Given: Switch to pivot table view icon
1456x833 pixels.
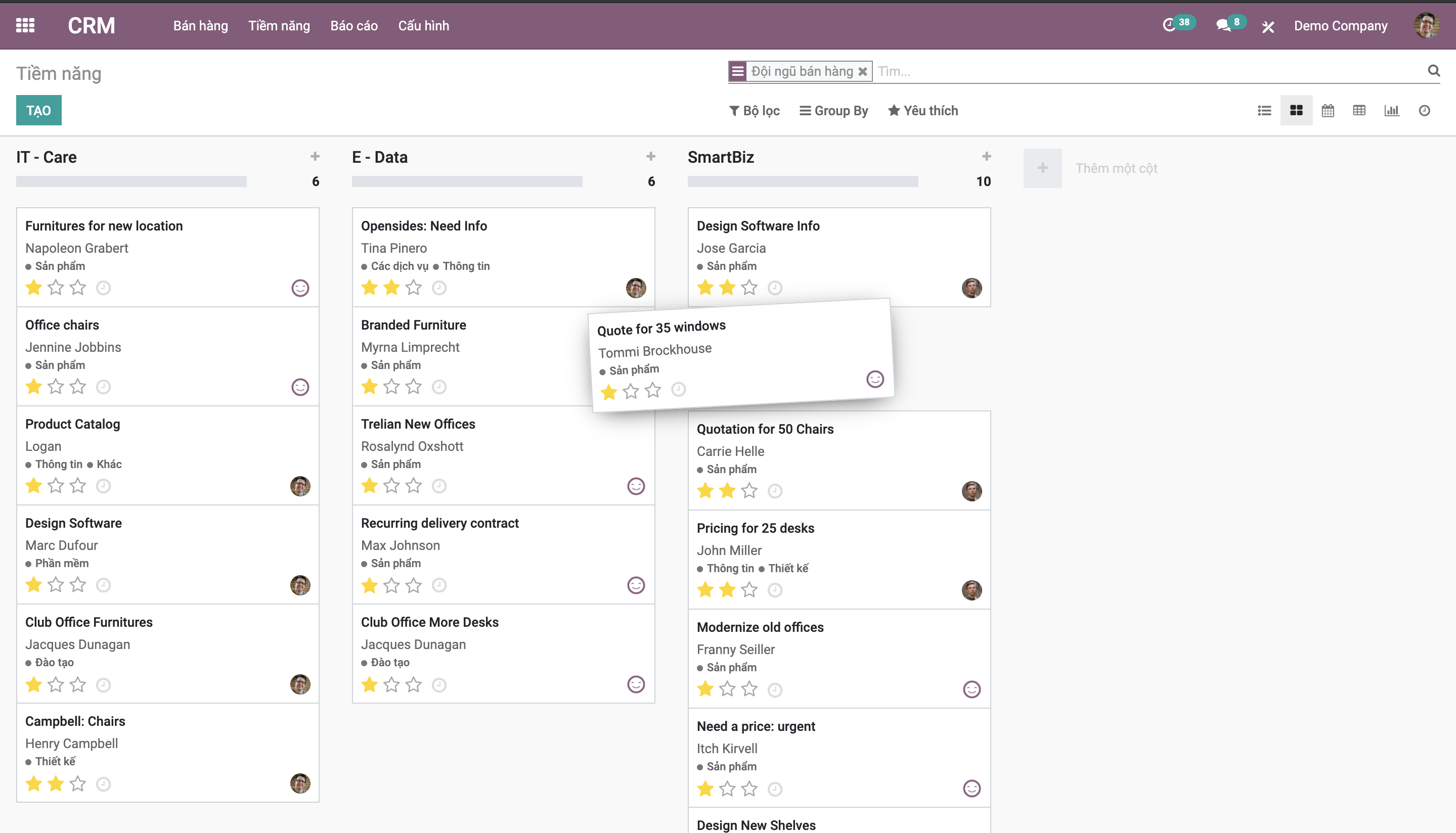Looking at the screenshot, I should (1359, 110).
